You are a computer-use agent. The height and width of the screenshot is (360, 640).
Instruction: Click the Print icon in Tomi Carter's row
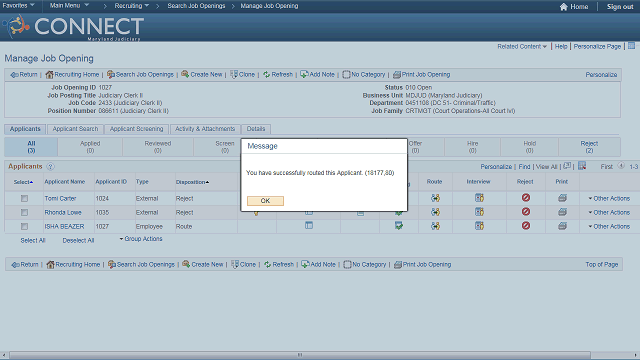point(562,198)
